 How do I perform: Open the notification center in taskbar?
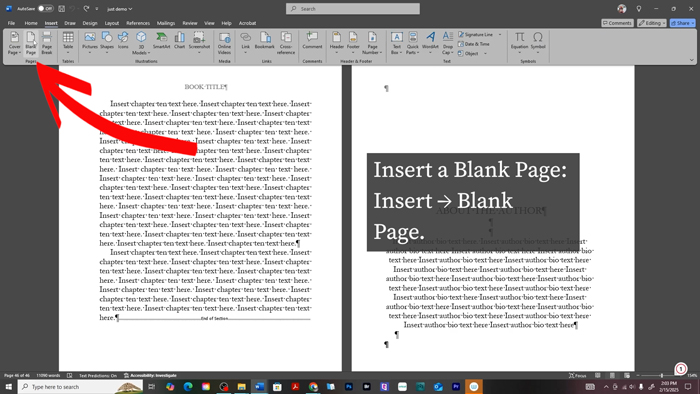point(688,387)
